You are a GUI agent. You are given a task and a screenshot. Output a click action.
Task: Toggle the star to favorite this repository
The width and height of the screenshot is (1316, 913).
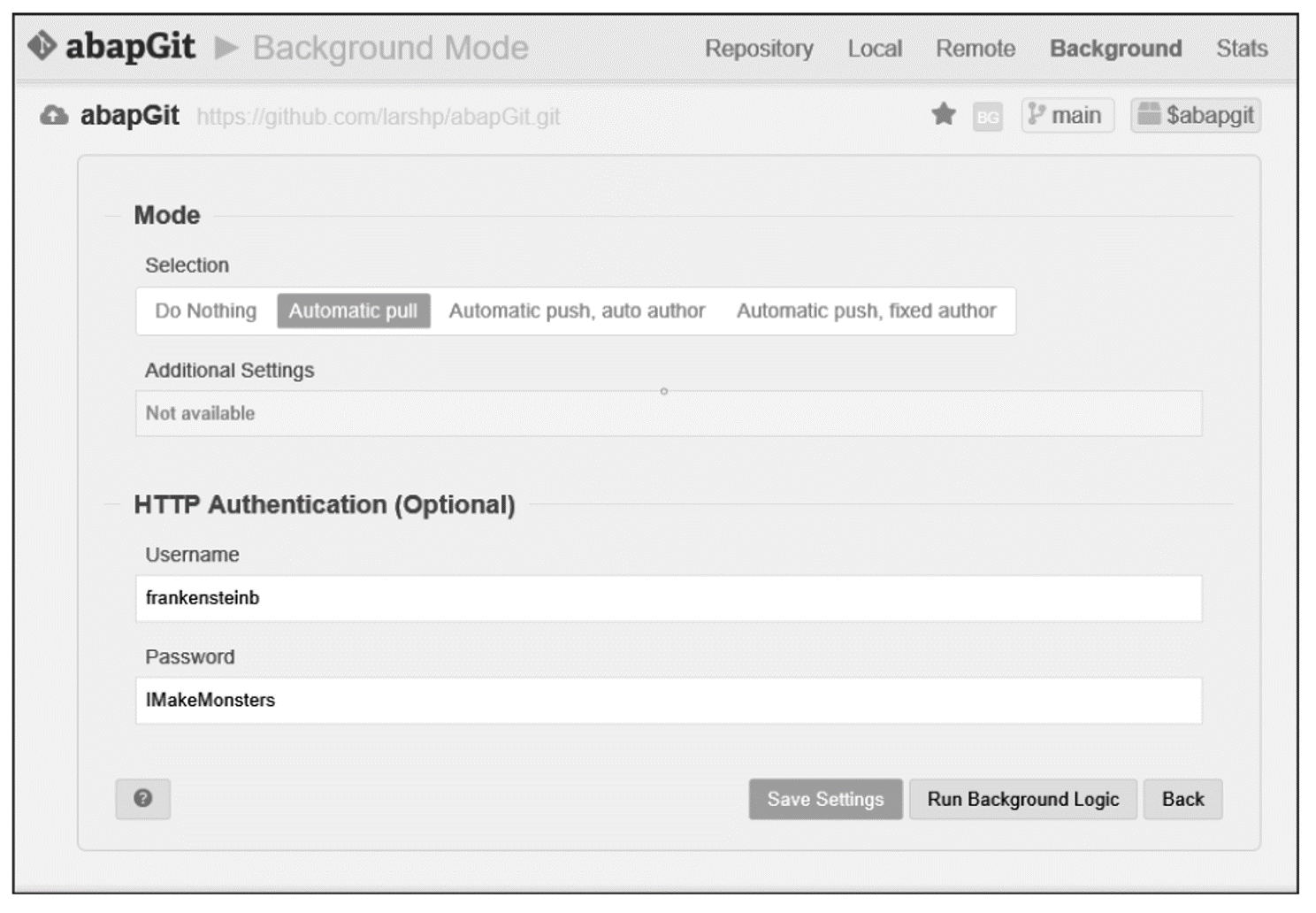pos(943,114)
